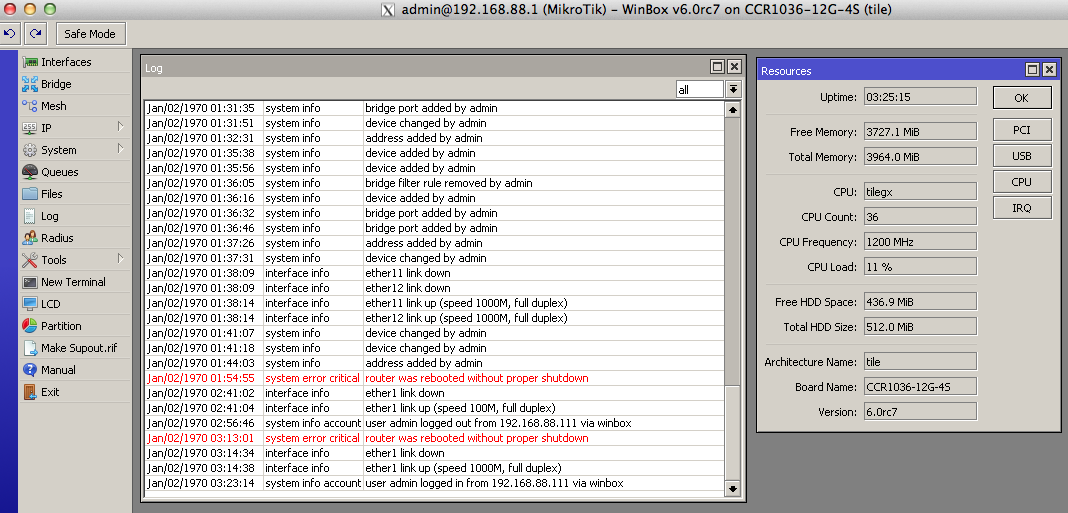The height and width of the screenshot is (513, 1068).
Task: Open the Files folder icon
Action: 30,193
